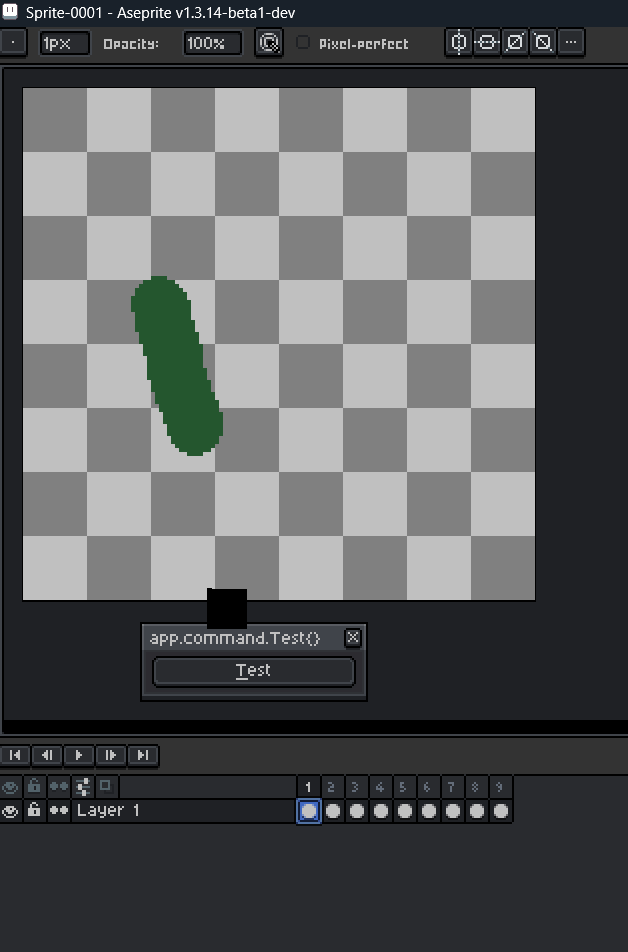Select Layer 1 cel in frame 2
This screenshot has height=952, width=628.
332,811
